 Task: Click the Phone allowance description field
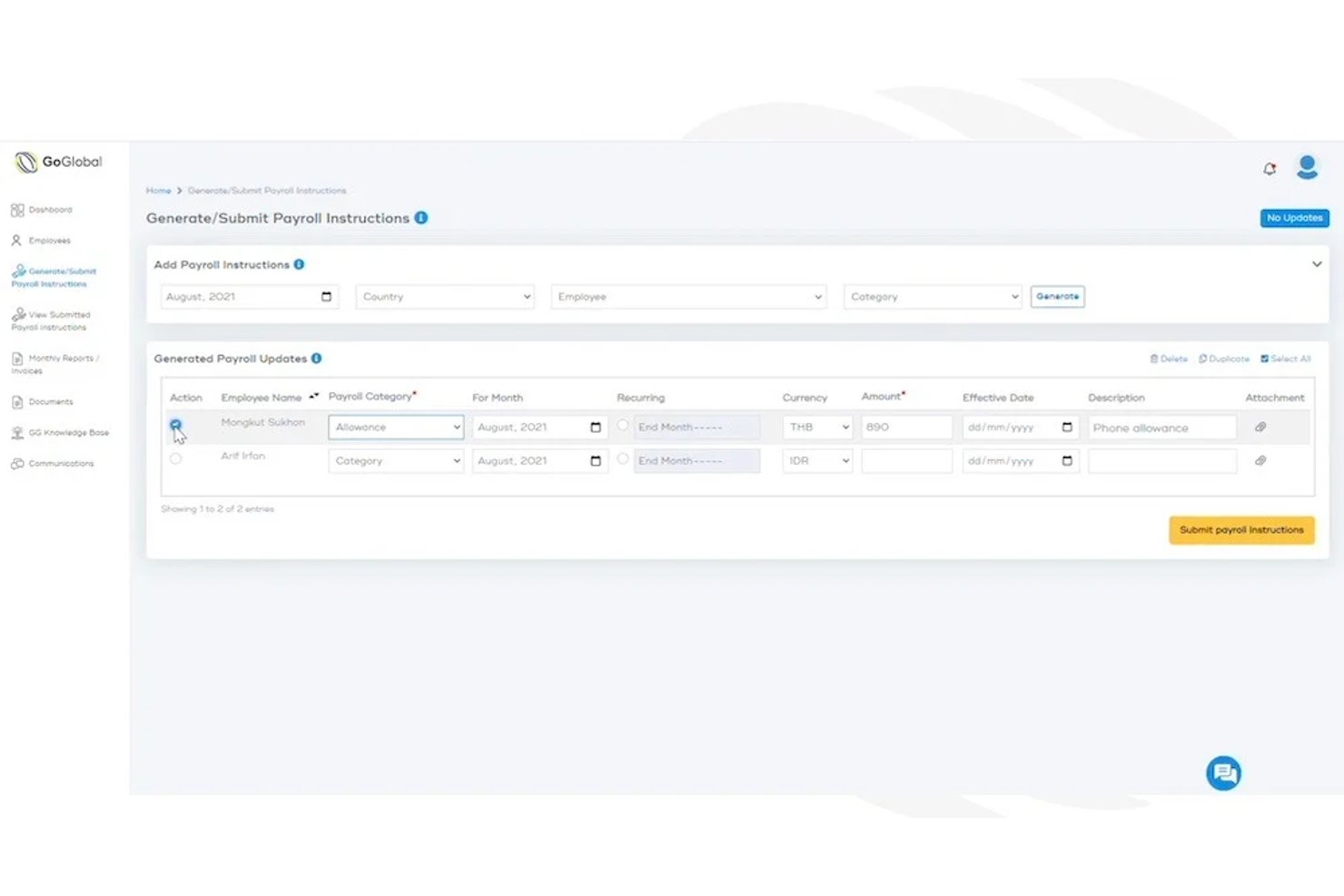pos(1162,428)
